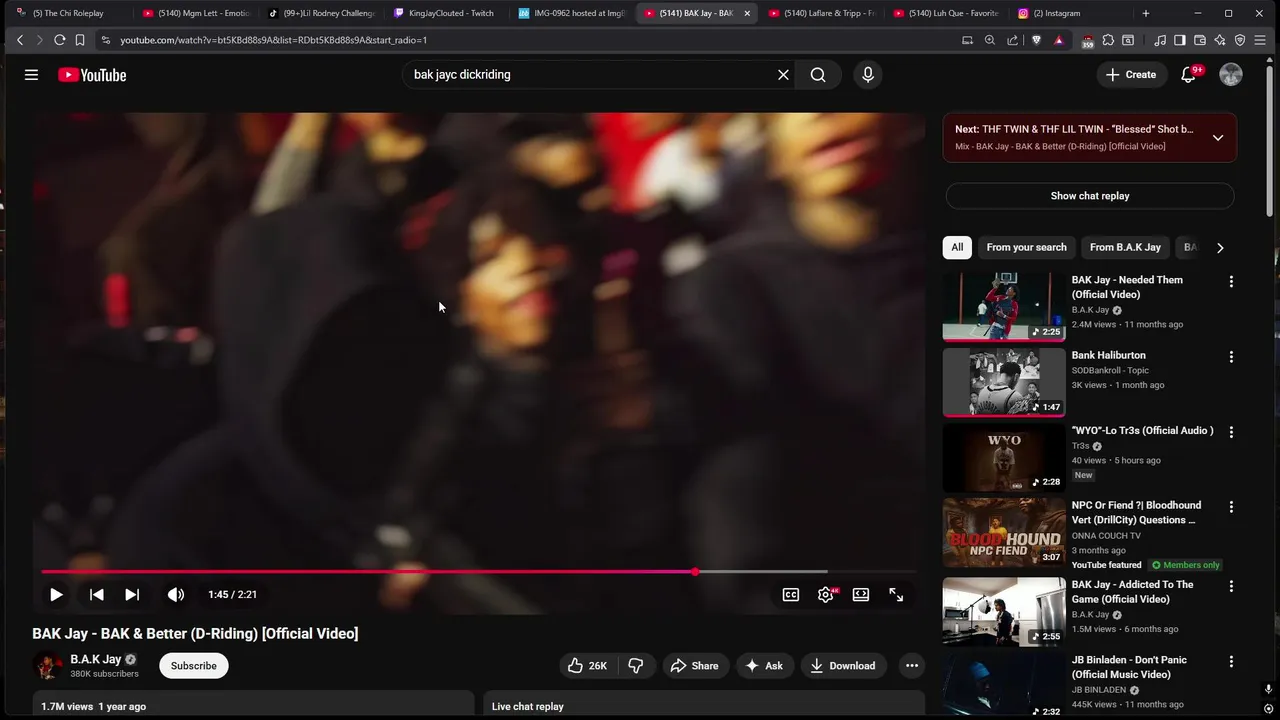Switch to the Instagram tab

pyautogui.click(x=1068, y=13)
